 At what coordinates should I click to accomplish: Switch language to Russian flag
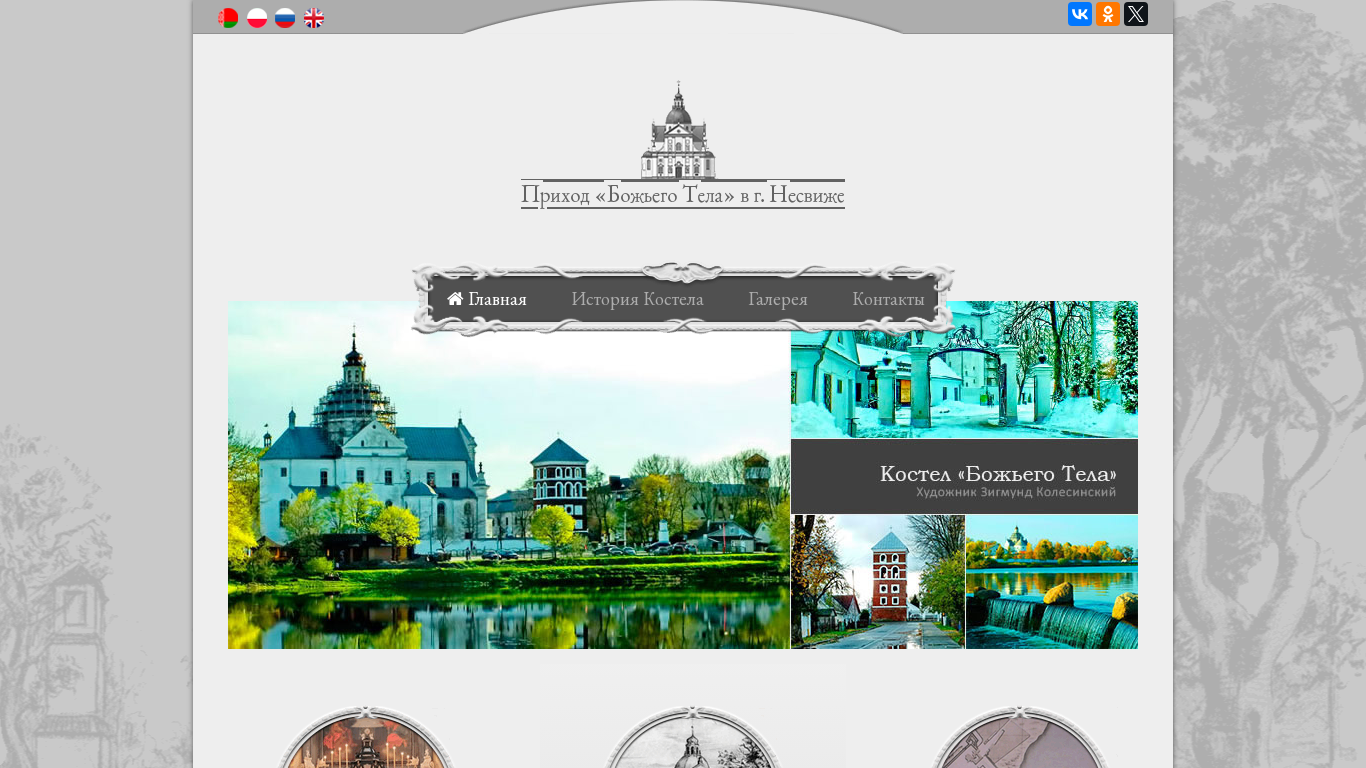coord(285,18)
